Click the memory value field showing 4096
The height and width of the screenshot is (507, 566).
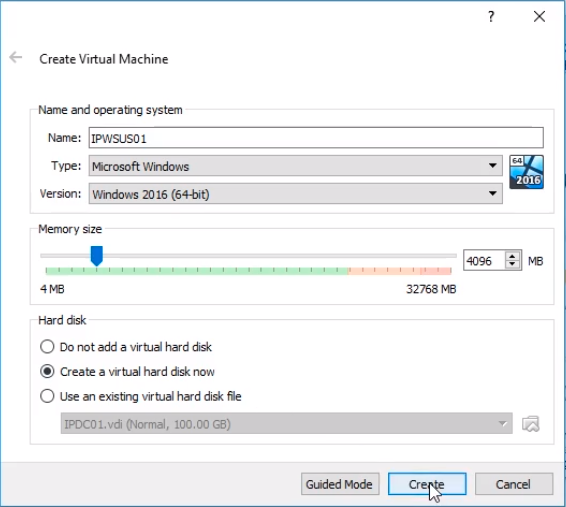(484, 260)
